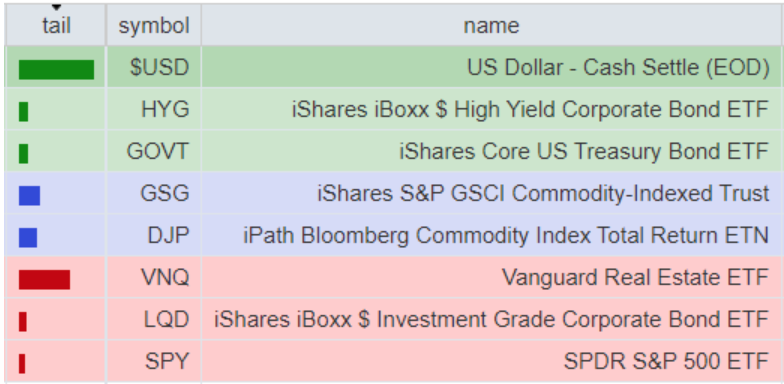The image size is (784, 384).
Task: Select iShares Core US Treasury Bond ETF
Action: tap(584, 151)
